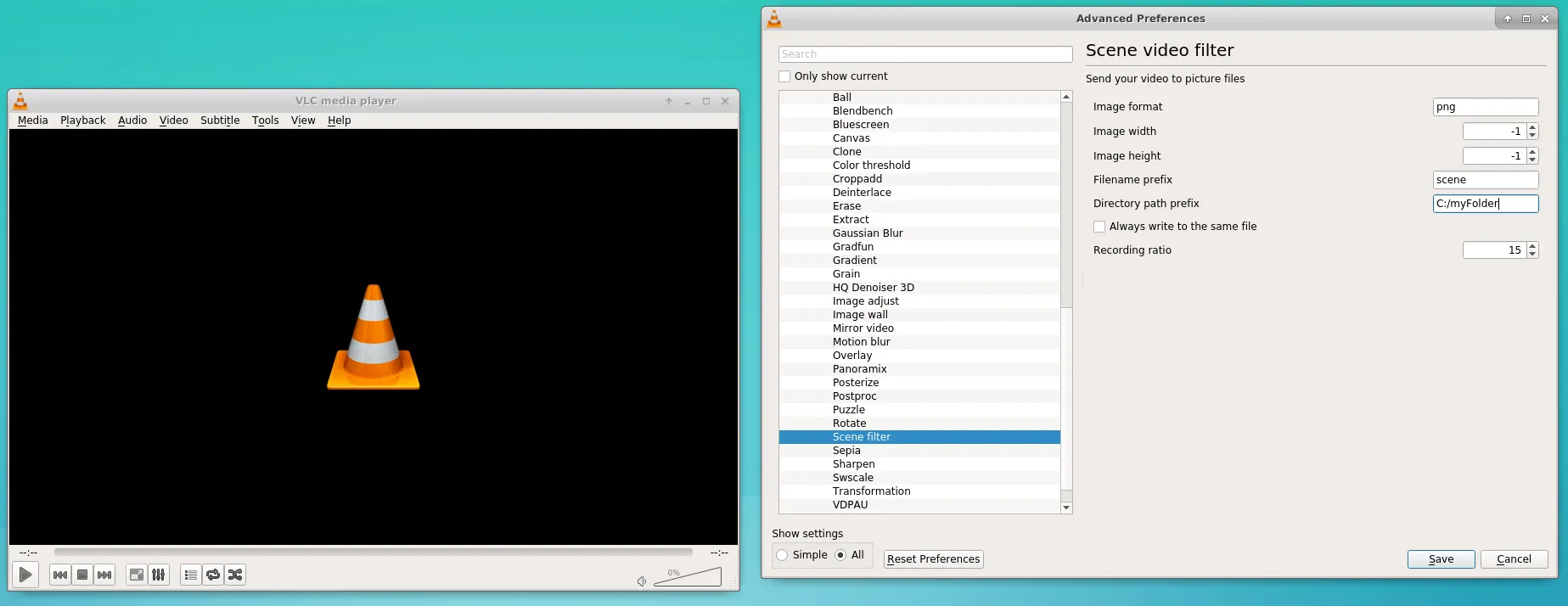
Task: Click the filter list scrollbar down arrow
Action: point(1066,508)
